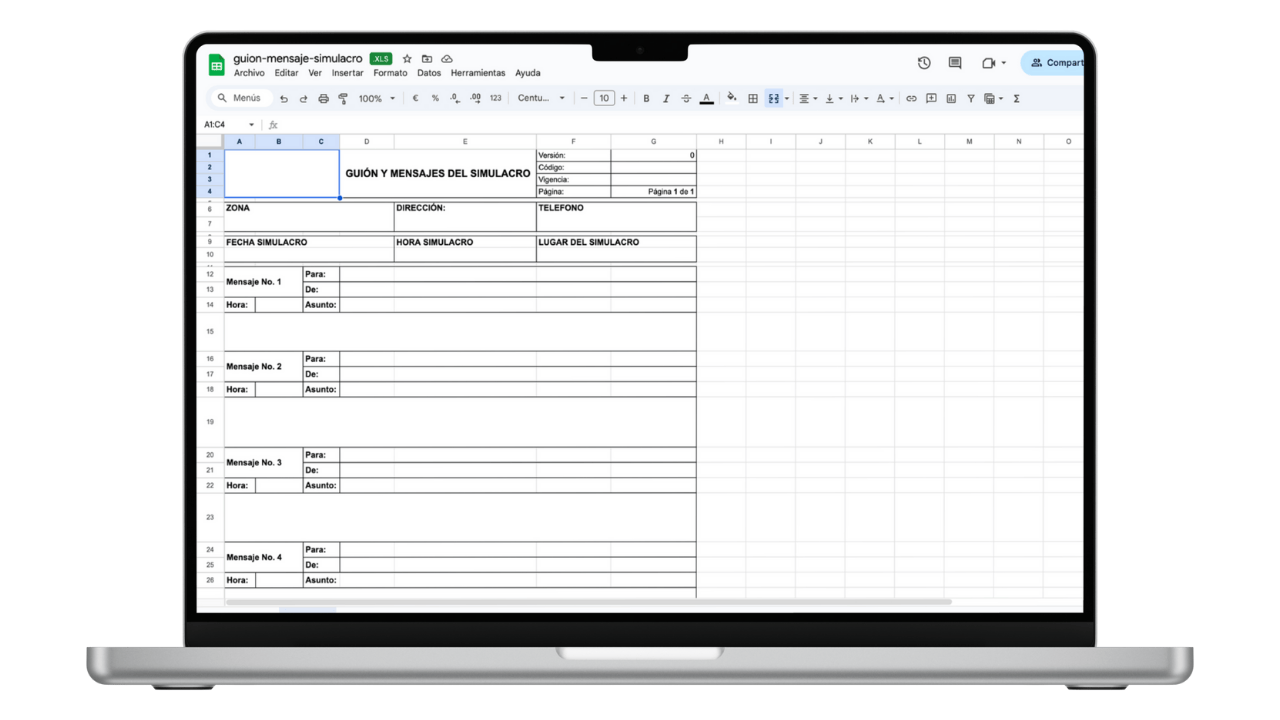Open the text color picker

(706, 98)
